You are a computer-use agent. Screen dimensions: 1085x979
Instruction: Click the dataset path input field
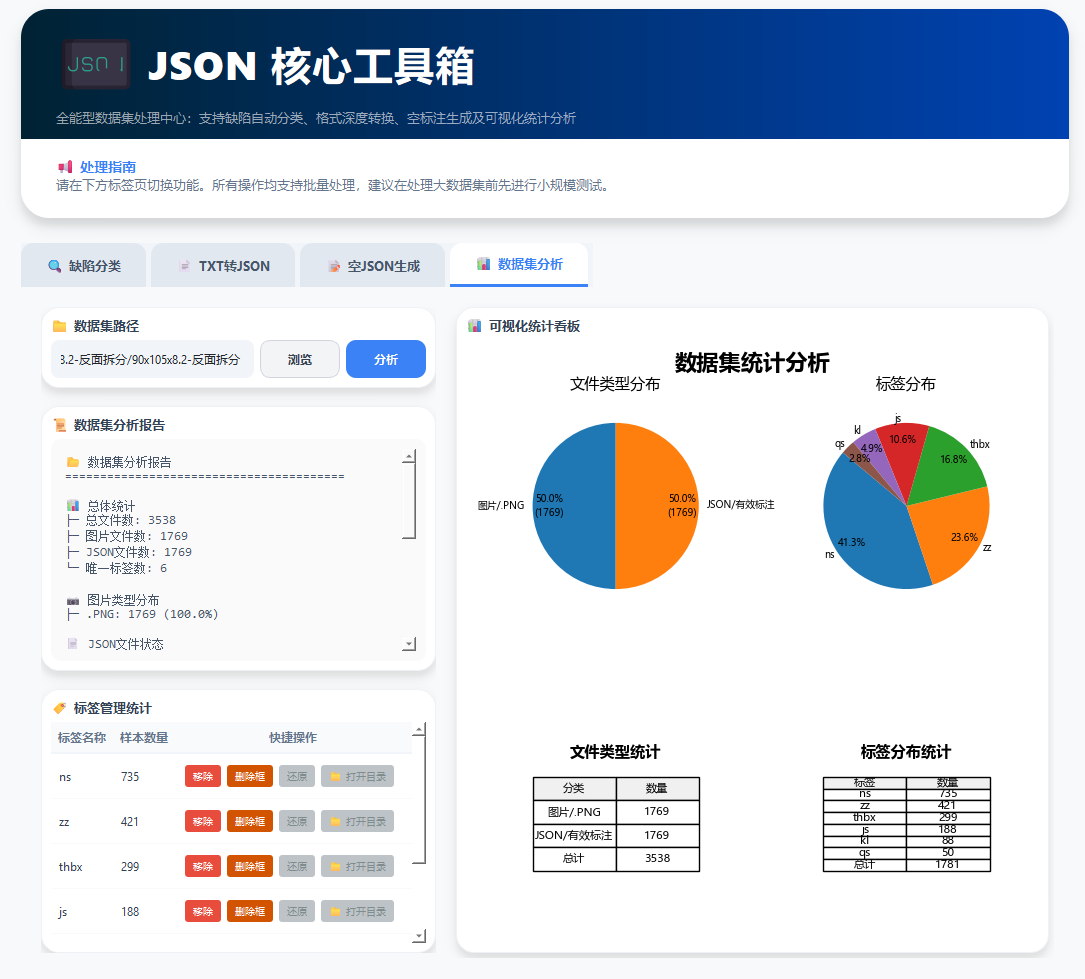point(152,359)
